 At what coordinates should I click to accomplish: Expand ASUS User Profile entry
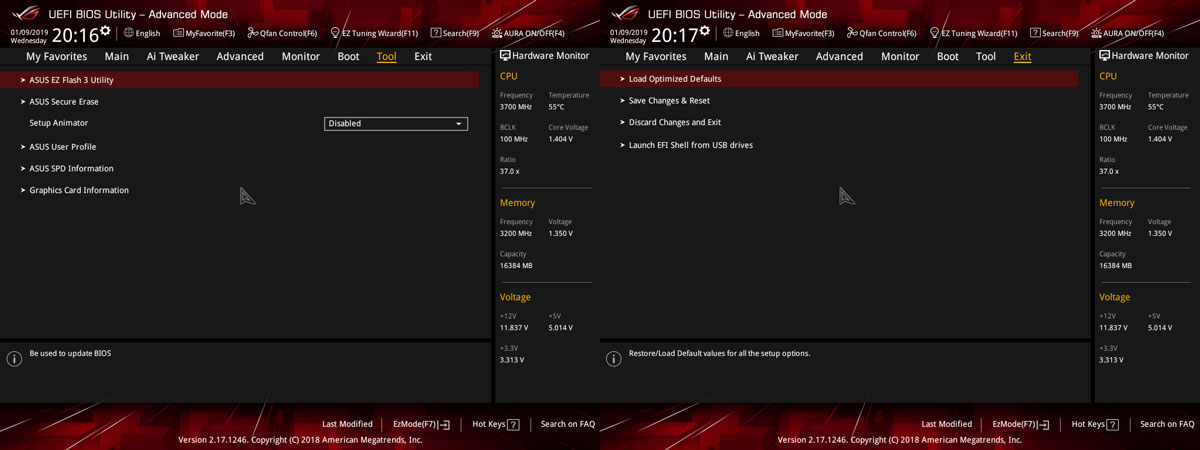tap(63, 147)
